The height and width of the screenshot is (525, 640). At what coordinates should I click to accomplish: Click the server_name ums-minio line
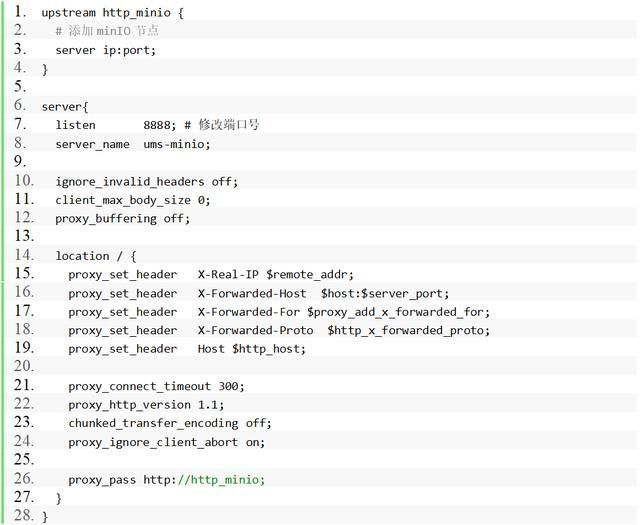133,144
